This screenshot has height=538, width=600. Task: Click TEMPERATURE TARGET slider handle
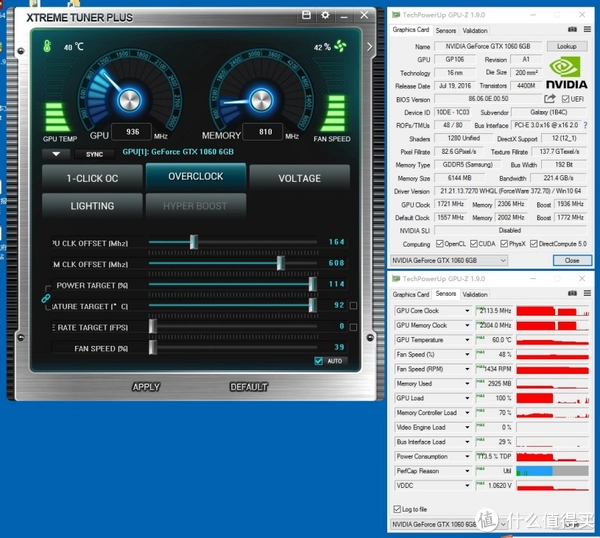click(313, 305)
